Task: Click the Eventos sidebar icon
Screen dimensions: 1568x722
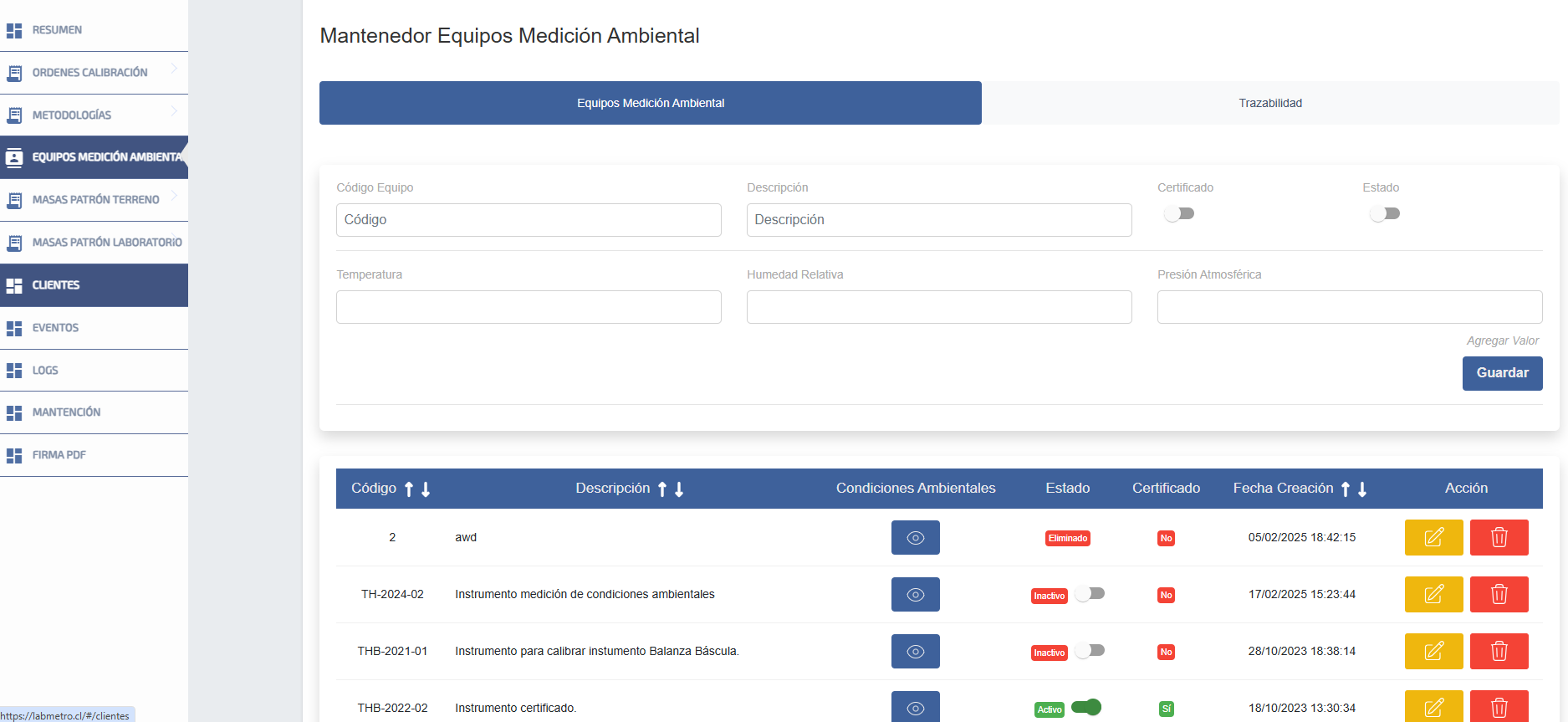Action: [x=14, y=328]
